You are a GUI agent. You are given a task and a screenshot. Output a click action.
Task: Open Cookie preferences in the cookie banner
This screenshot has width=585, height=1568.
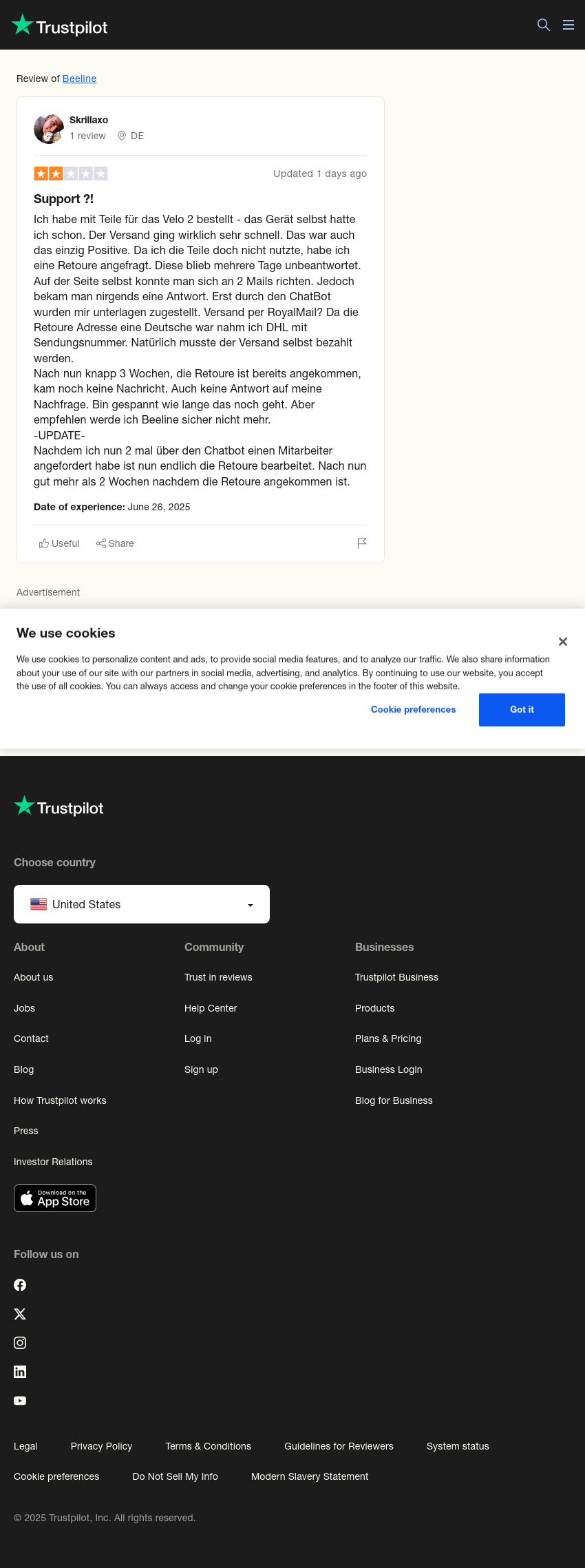[x=414, y=709]
